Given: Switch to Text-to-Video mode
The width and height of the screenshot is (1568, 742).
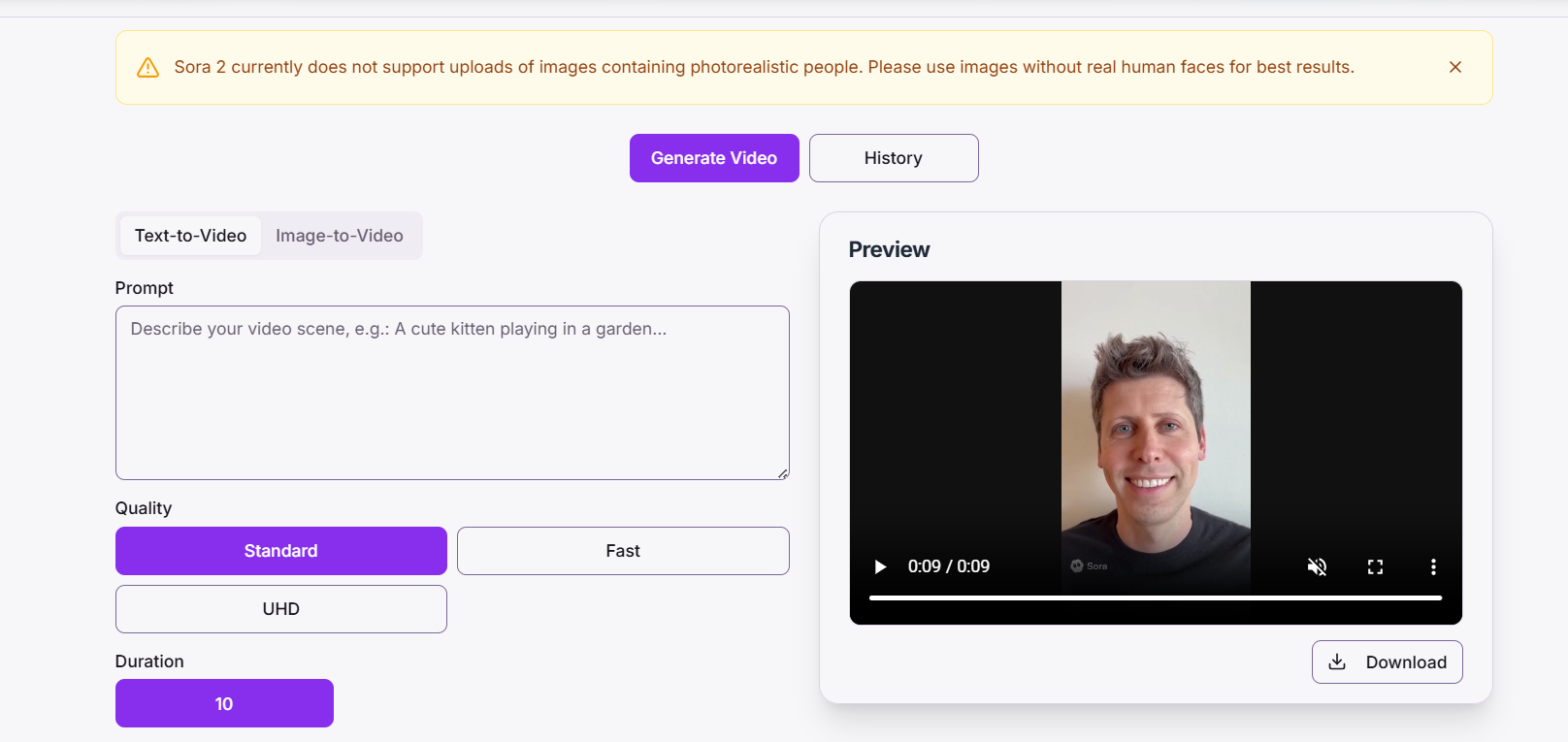Looking at the screenshot, I should coord(190,236).
